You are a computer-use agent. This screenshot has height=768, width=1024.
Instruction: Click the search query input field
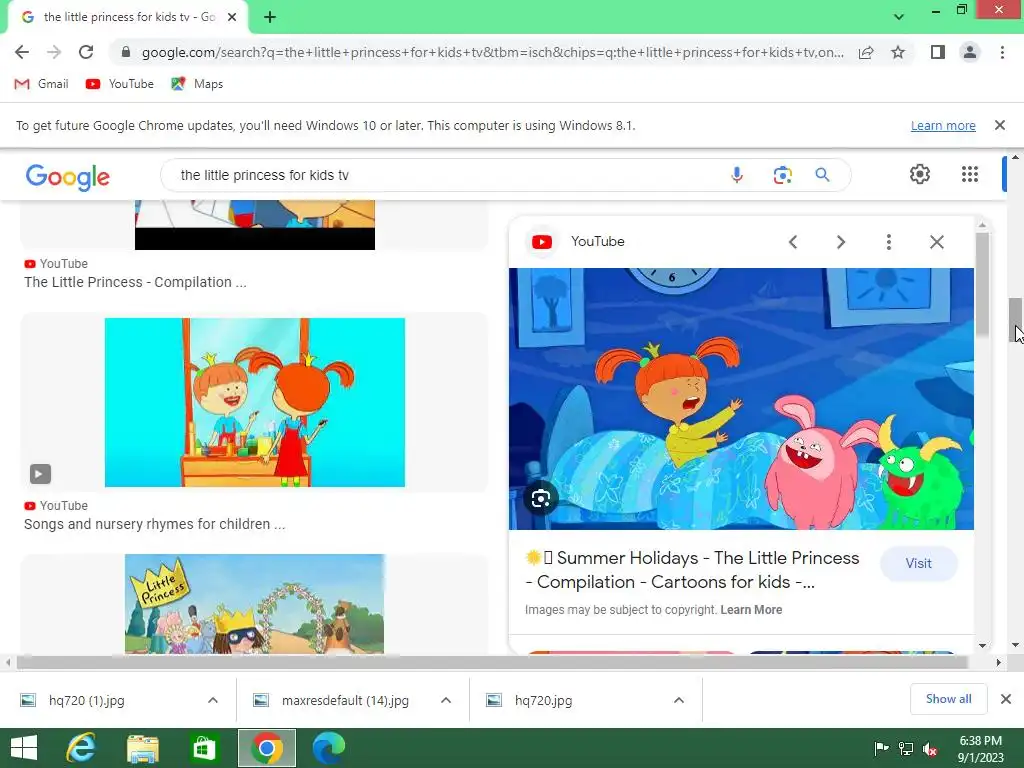tap(444, 175)
